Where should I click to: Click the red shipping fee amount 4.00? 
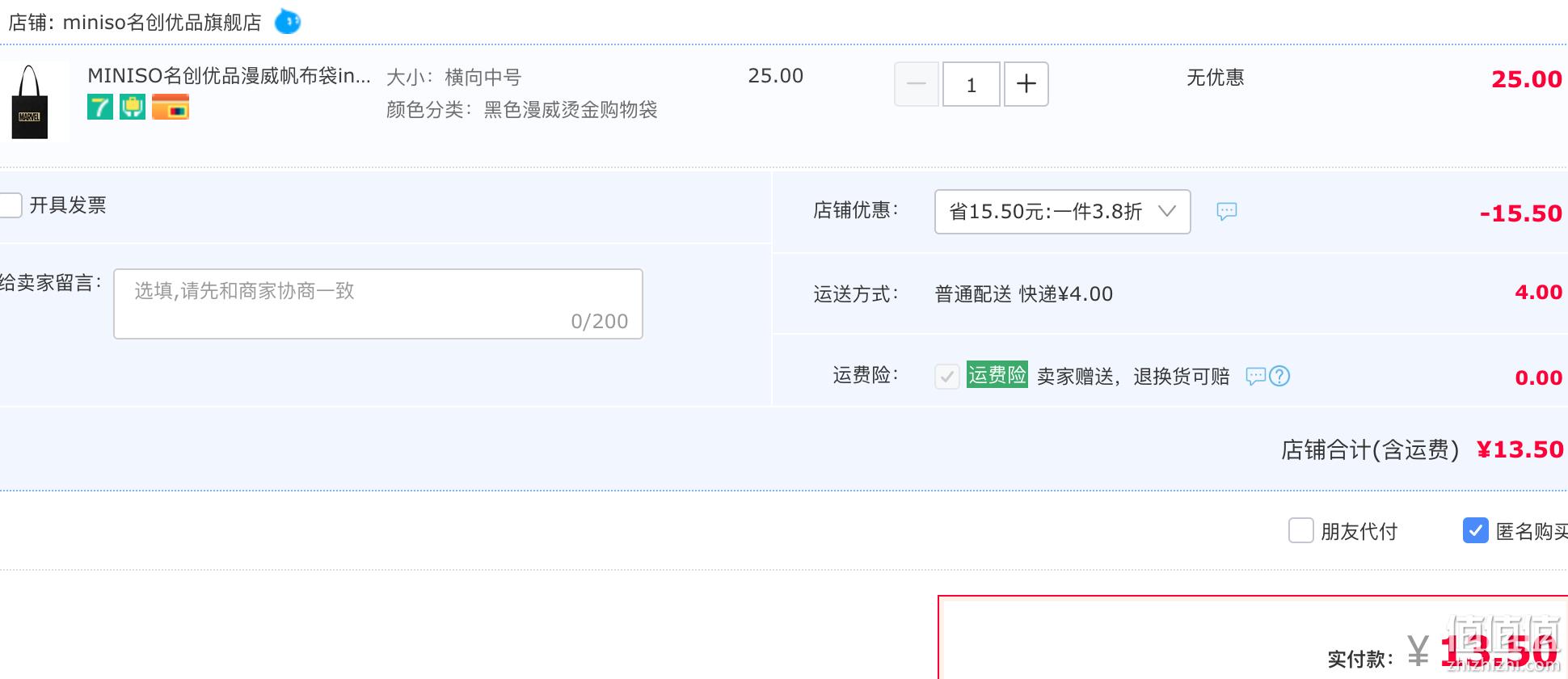pos(1539,292)
